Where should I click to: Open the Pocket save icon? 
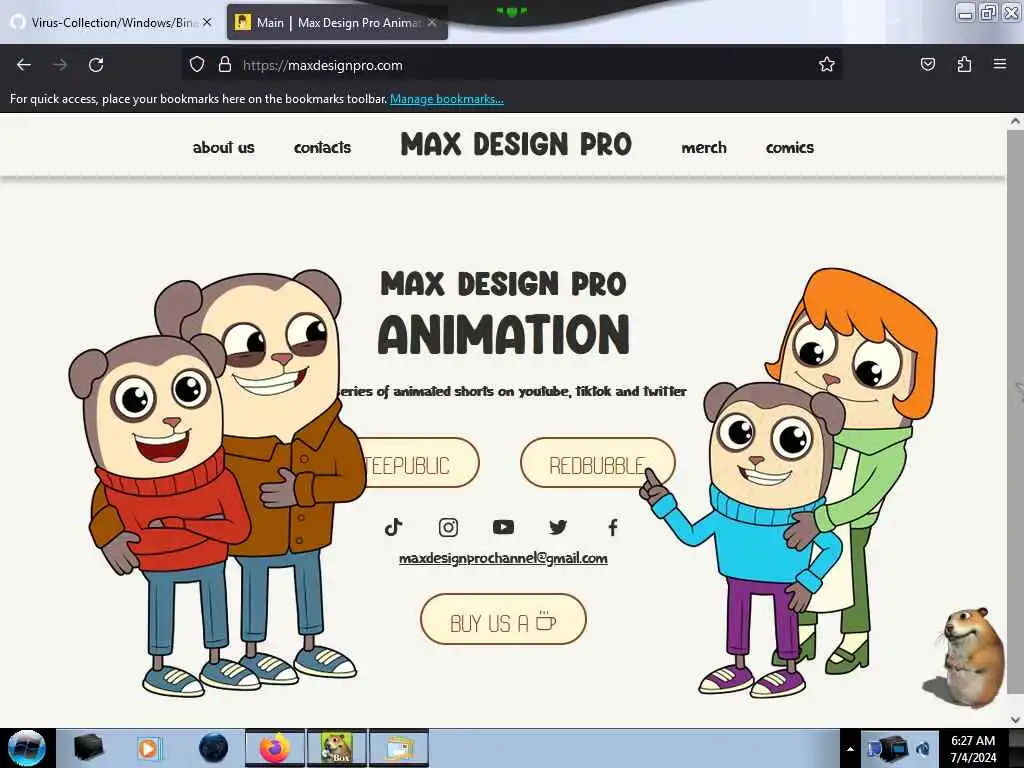(927, 65)
